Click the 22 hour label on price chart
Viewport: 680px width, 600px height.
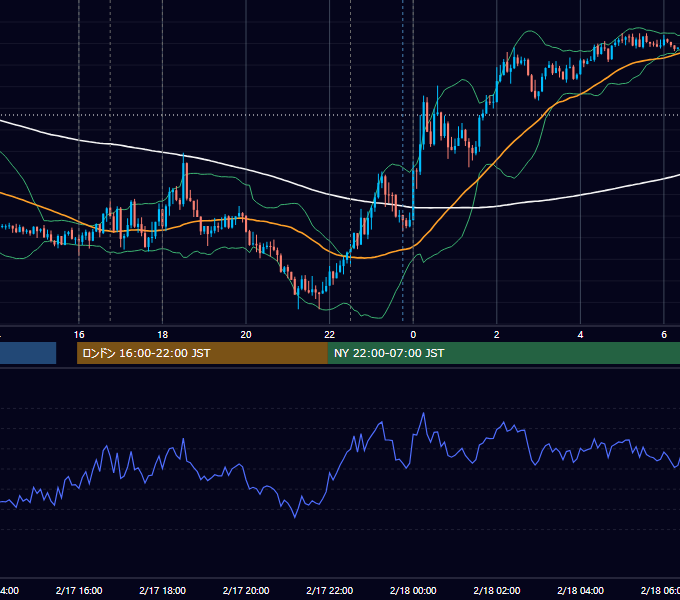coord(330,335)
